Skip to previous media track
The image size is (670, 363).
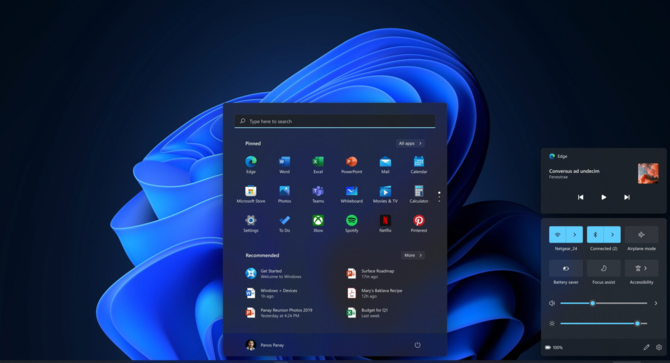pyautogui.click(x=580, y=197)
